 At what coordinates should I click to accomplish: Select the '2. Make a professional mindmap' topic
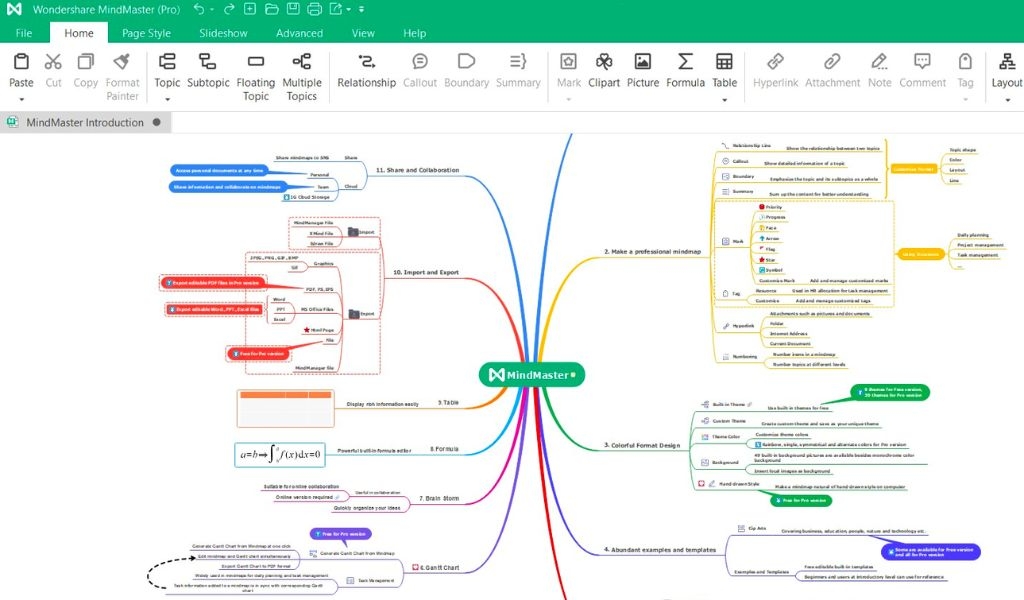[x=652, y=251]
